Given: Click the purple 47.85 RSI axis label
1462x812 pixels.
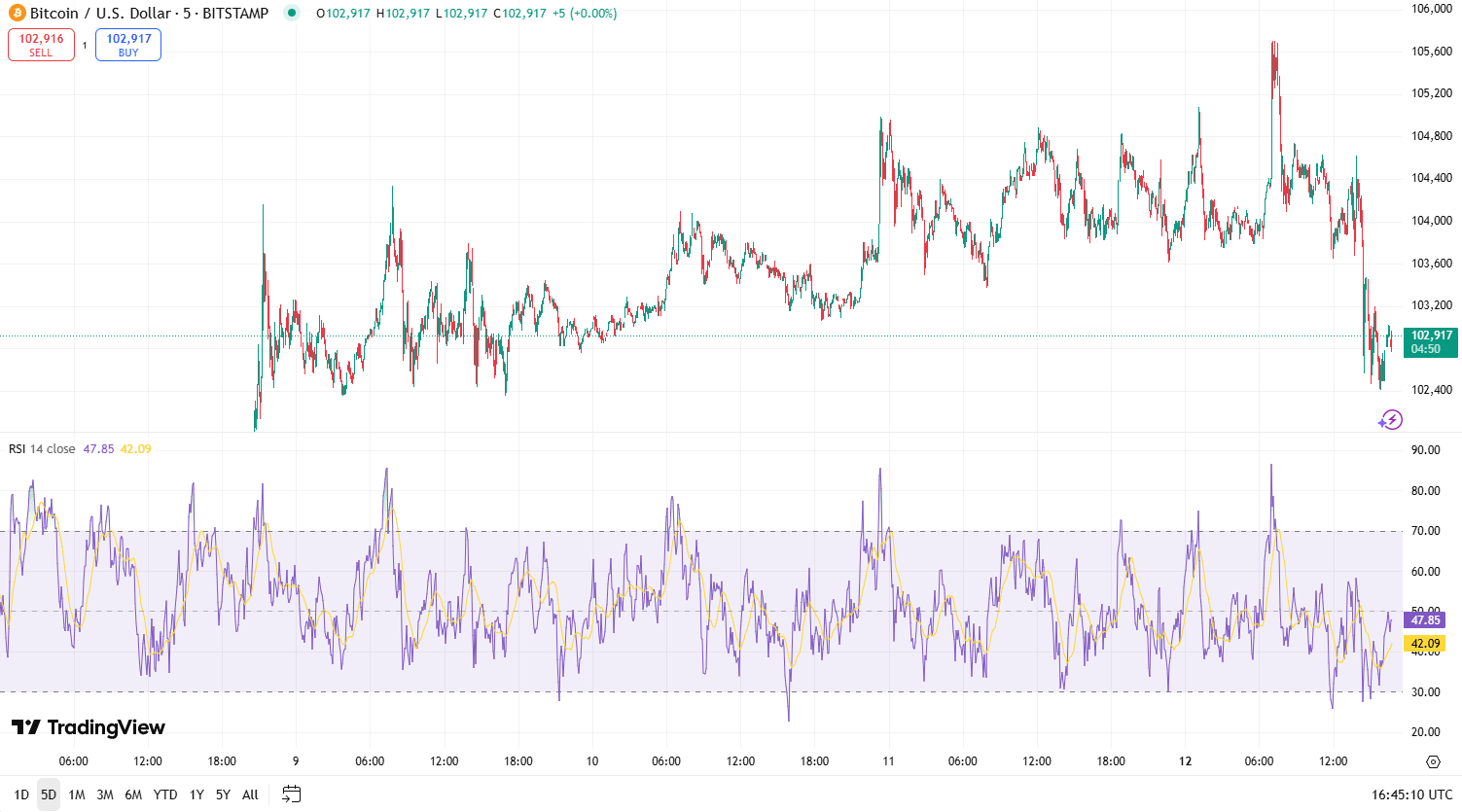Looking at the screenshot, I should coord(1425,620).
